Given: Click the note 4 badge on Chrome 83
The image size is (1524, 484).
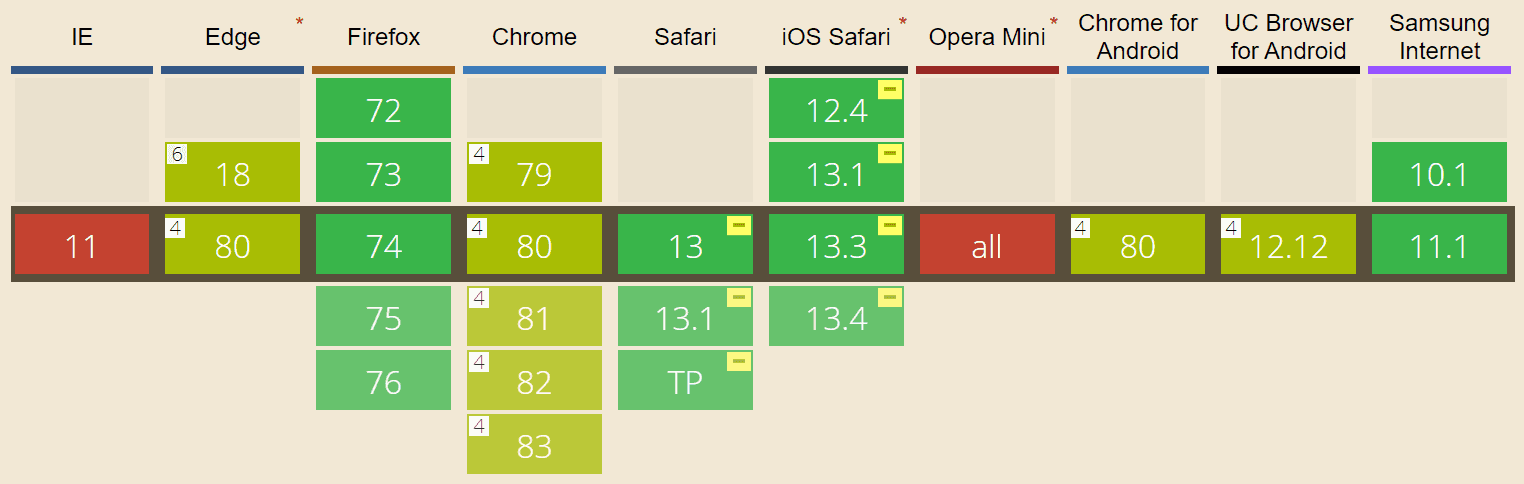Looking at the screenshot, I should coord(479,426).
